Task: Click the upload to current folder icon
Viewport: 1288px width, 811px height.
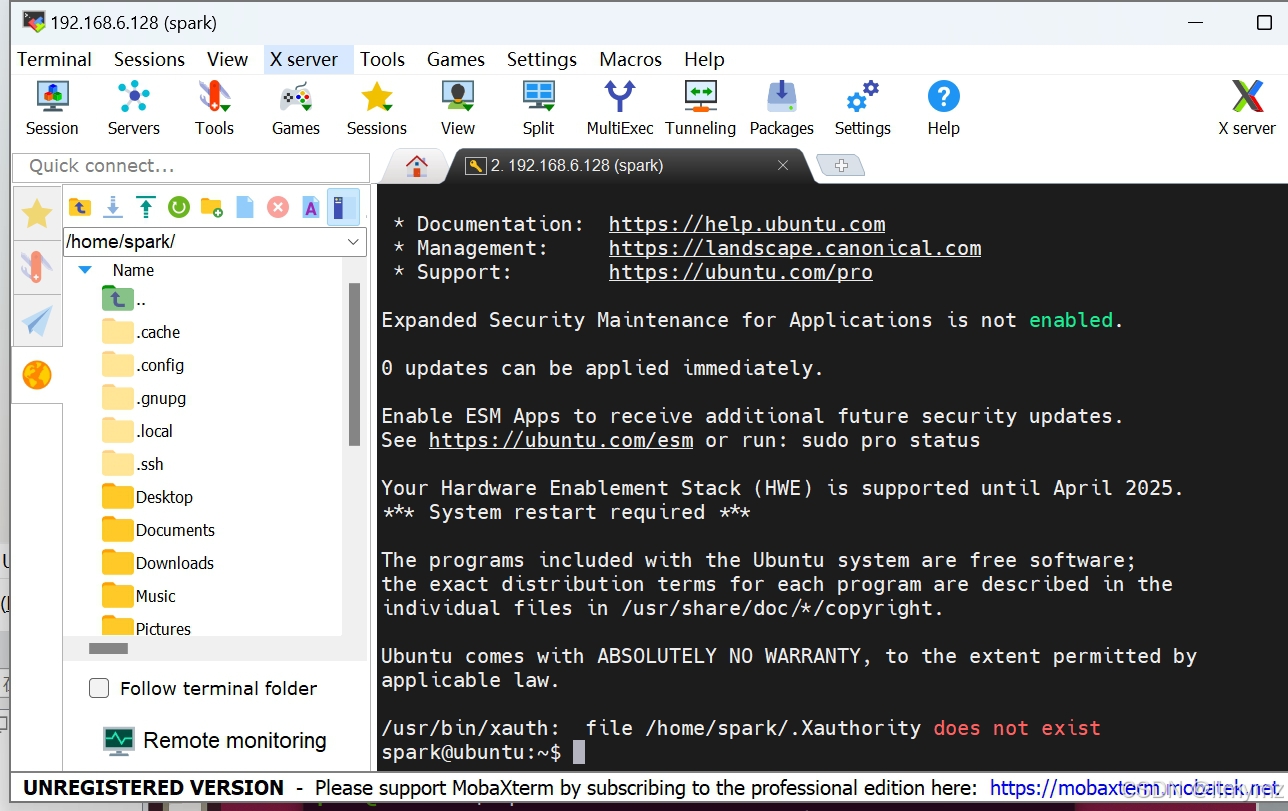Action: pyautogui.click(x=146, y=207)
